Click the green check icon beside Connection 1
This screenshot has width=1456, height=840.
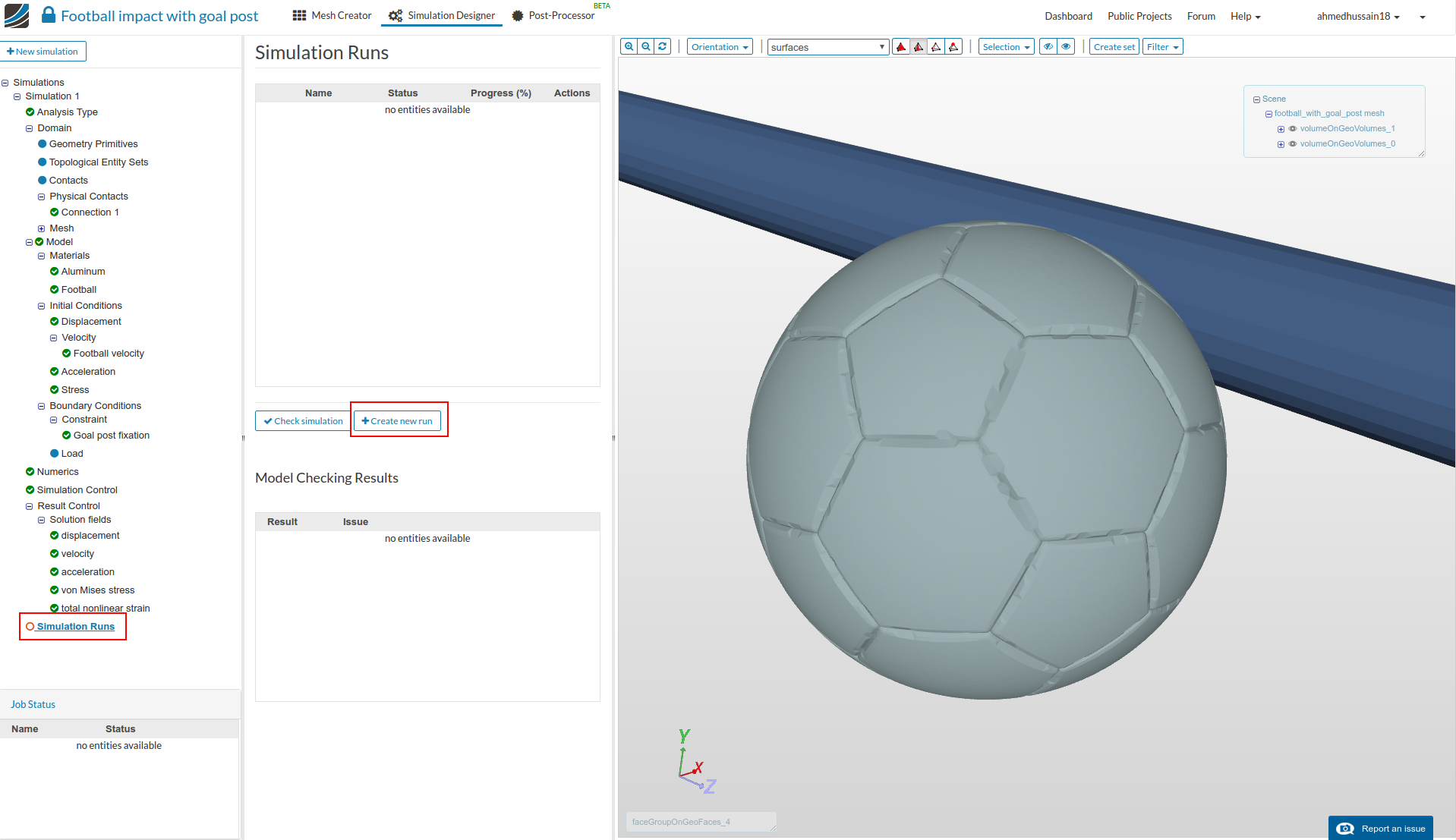pos(54,212)
